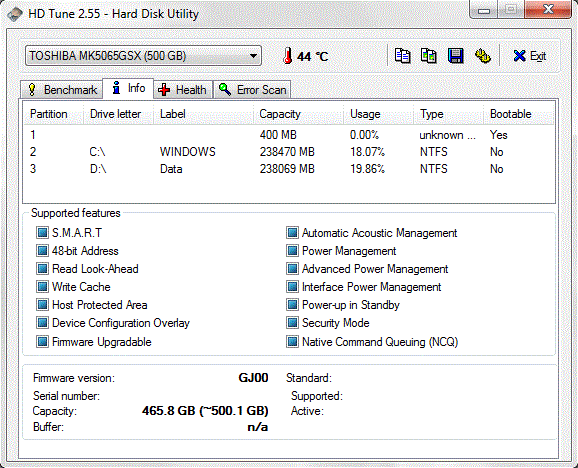Viewport: 578px width, 468px height.
Task: Click the 238069 MB capacity value
Action: 287,169
